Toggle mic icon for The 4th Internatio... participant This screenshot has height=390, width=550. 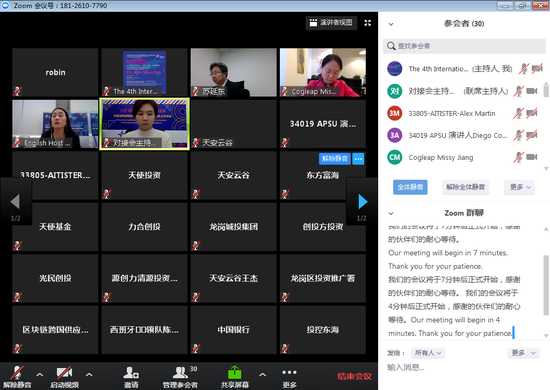(x=524, y=68)
